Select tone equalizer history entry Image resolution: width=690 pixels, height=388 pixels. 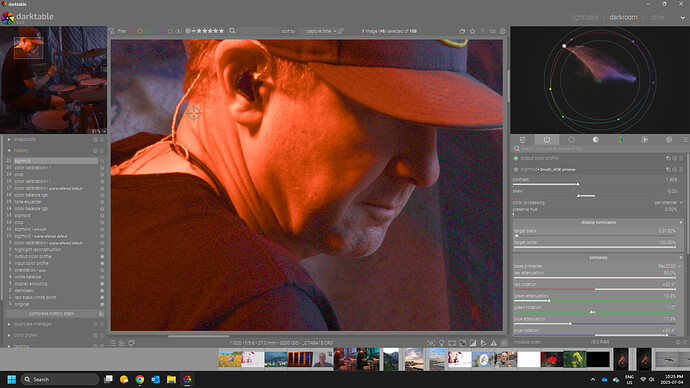pyautogui.click(x=28, y=202)
